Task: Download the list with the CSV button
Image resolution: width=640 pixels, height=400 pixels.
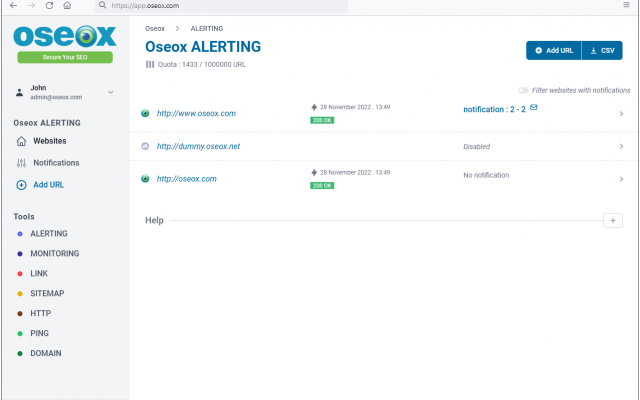Action: [602, 51]
